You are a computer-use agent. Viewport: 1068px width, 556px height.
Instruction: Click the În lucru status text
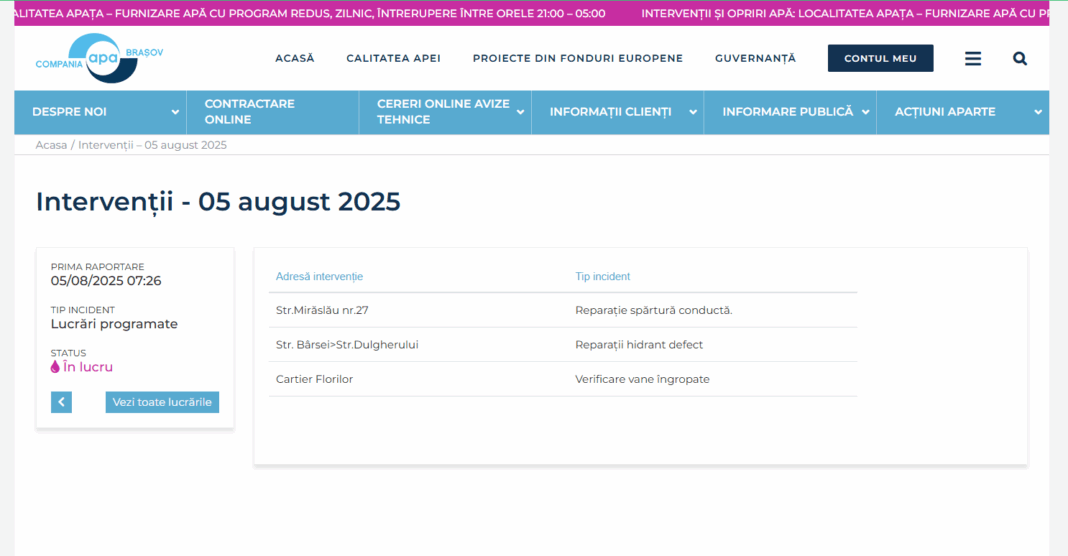[88, 367]
